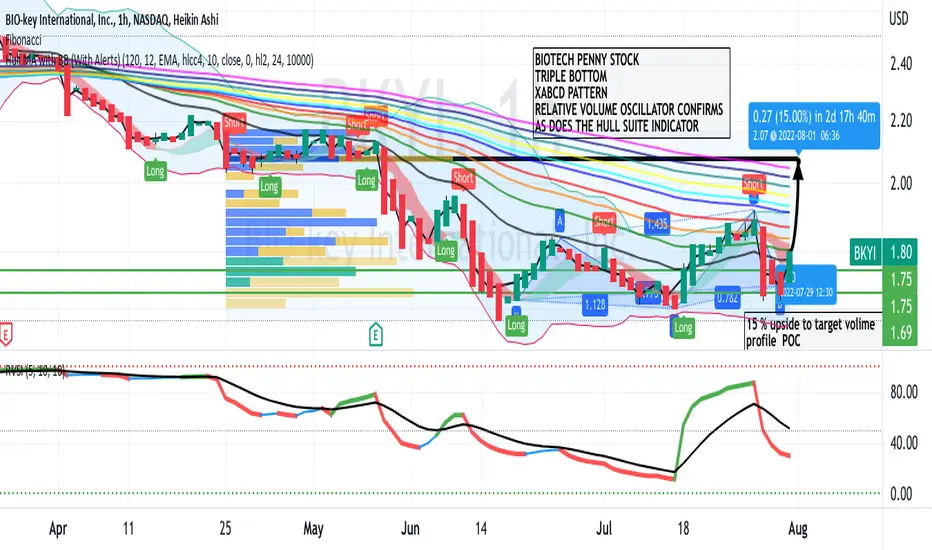Click the 0.00 level on RVSI axis
Viewport: 932px width, 550px height.
pyautogui.click(x=901, y=494)
